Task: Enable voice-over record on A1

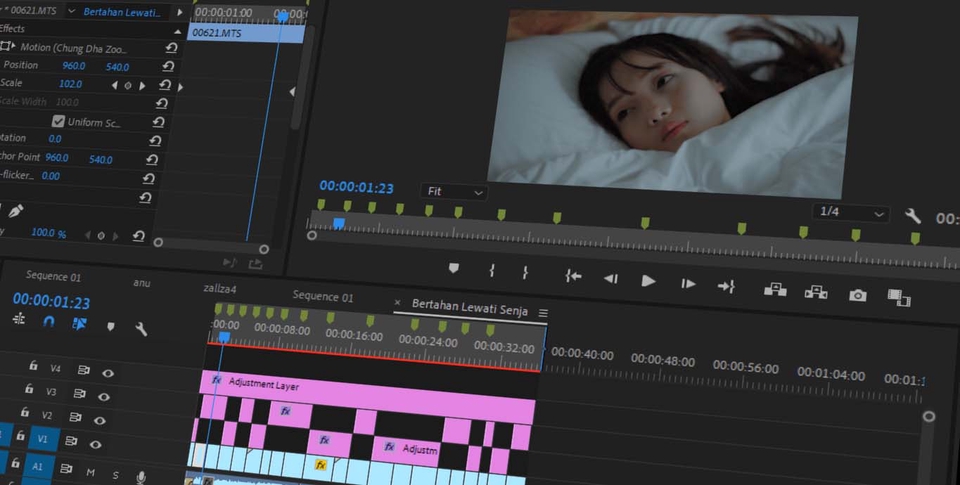Action: [141, 477]
